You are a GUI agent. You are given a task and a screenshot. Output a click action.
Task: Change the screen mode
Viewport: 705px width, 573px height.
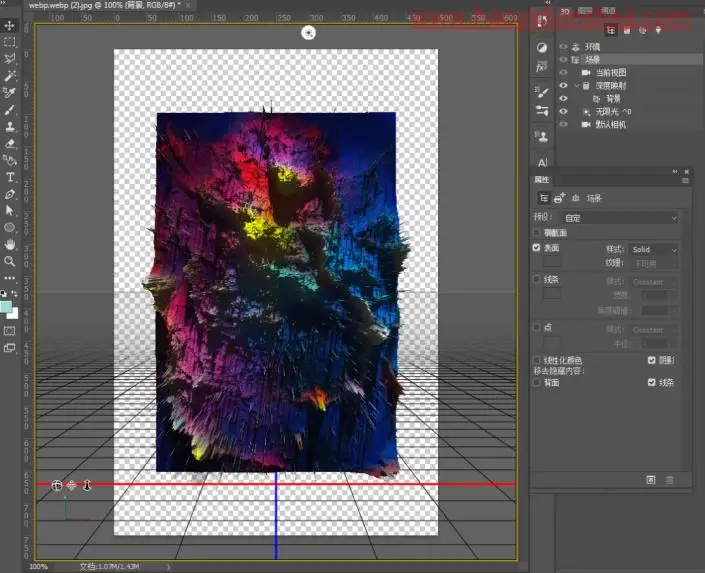click(9, 348)
